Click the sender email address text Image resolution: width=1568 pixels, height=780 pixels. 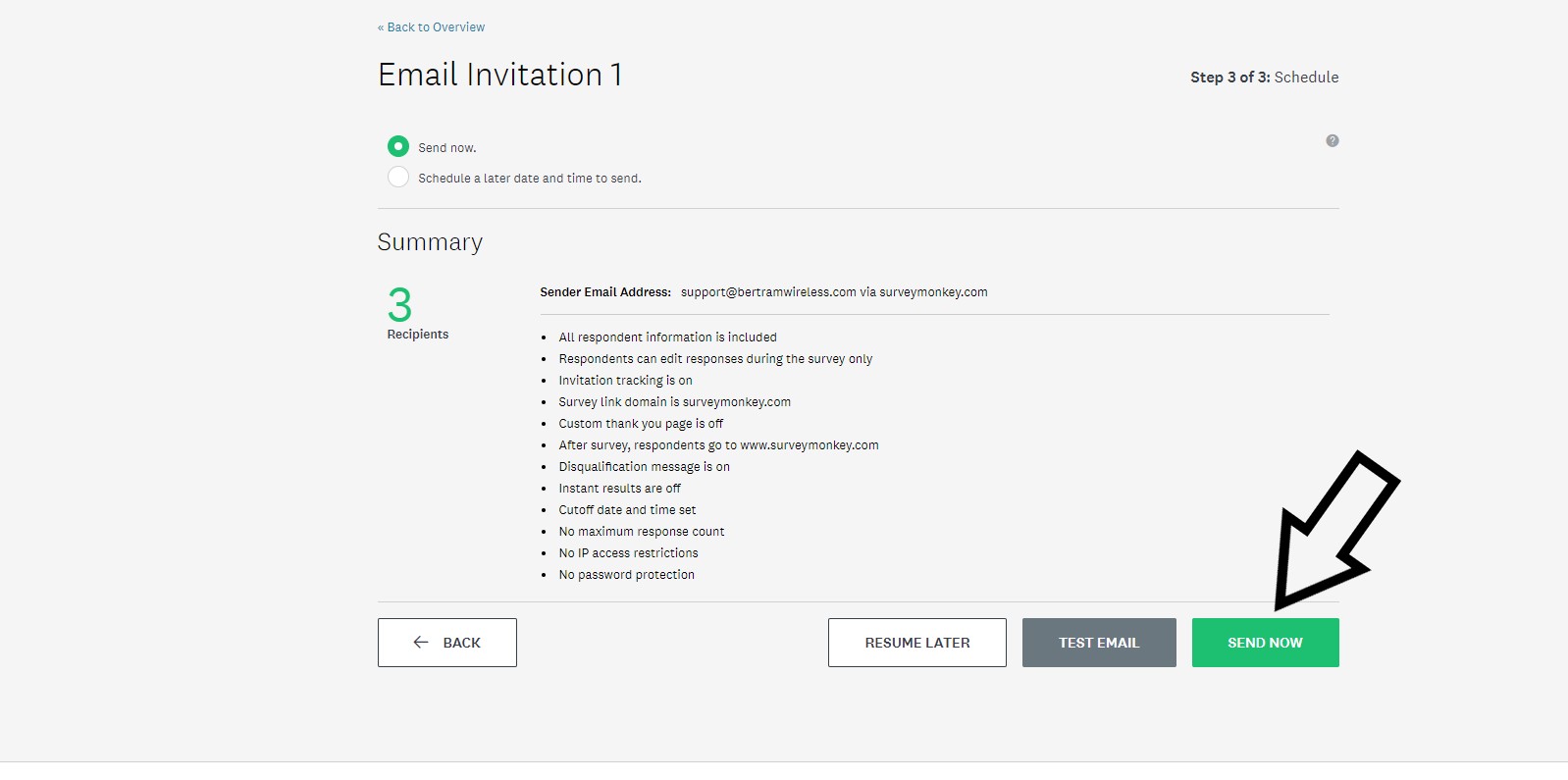(x=833, y=292)
